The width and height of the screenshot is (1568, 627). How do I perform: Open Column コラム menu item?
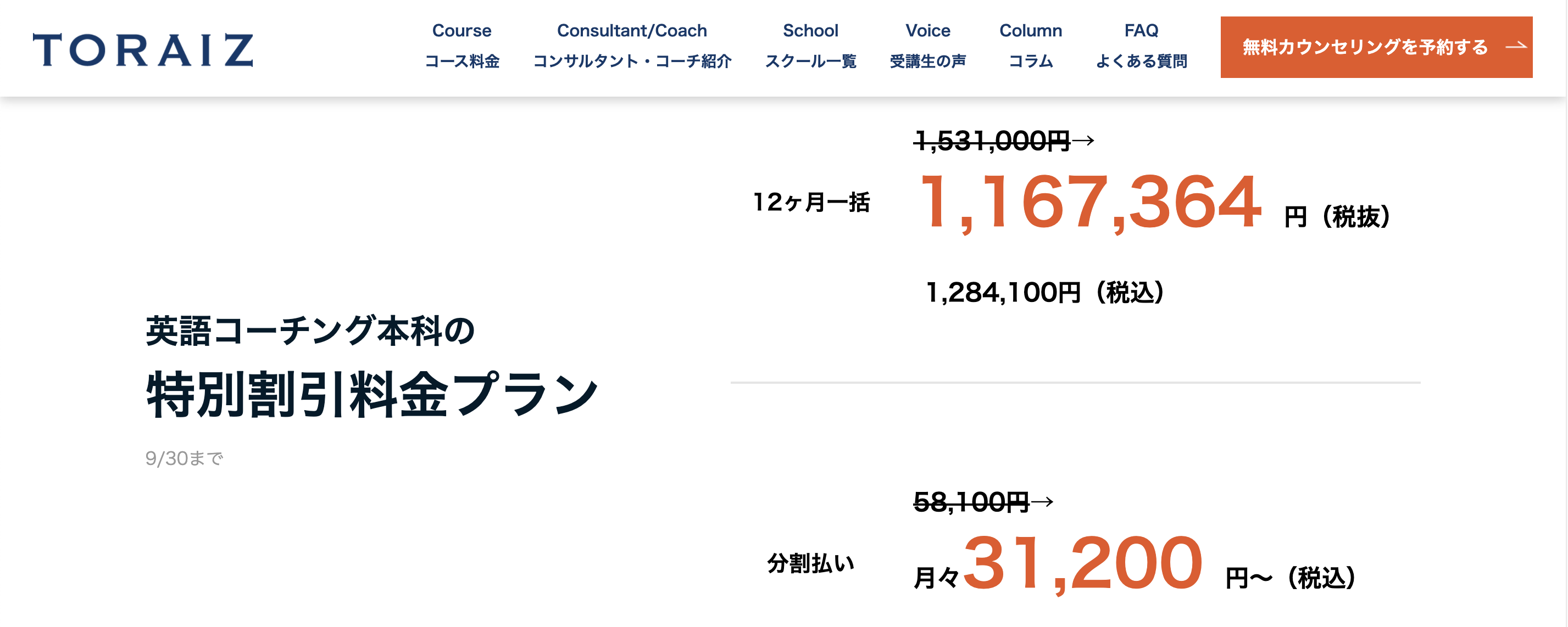1031,46
